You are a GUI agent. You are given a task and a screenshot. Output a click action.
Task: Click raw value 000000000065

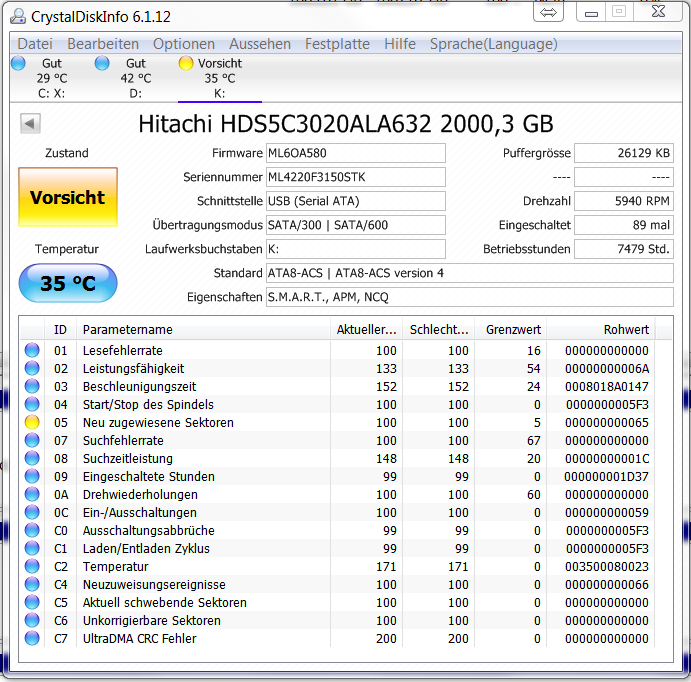(x=607, y=423)
